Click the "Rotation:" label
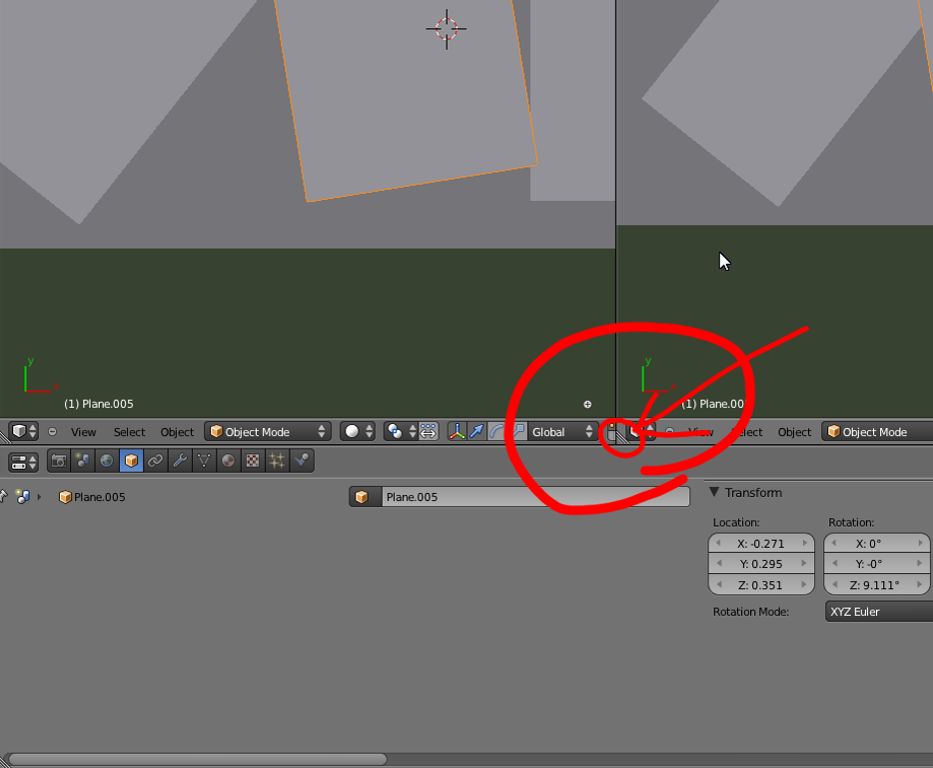Viewport: 933px width, 768px height. pos(851,522)
